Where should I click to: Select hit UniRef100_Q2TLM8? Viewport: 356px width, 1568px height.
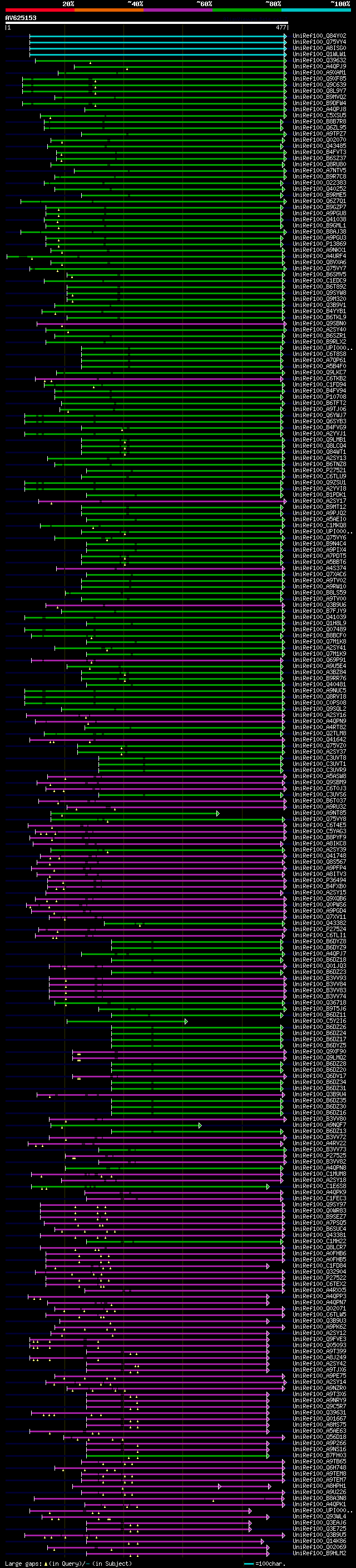(319, 734)
